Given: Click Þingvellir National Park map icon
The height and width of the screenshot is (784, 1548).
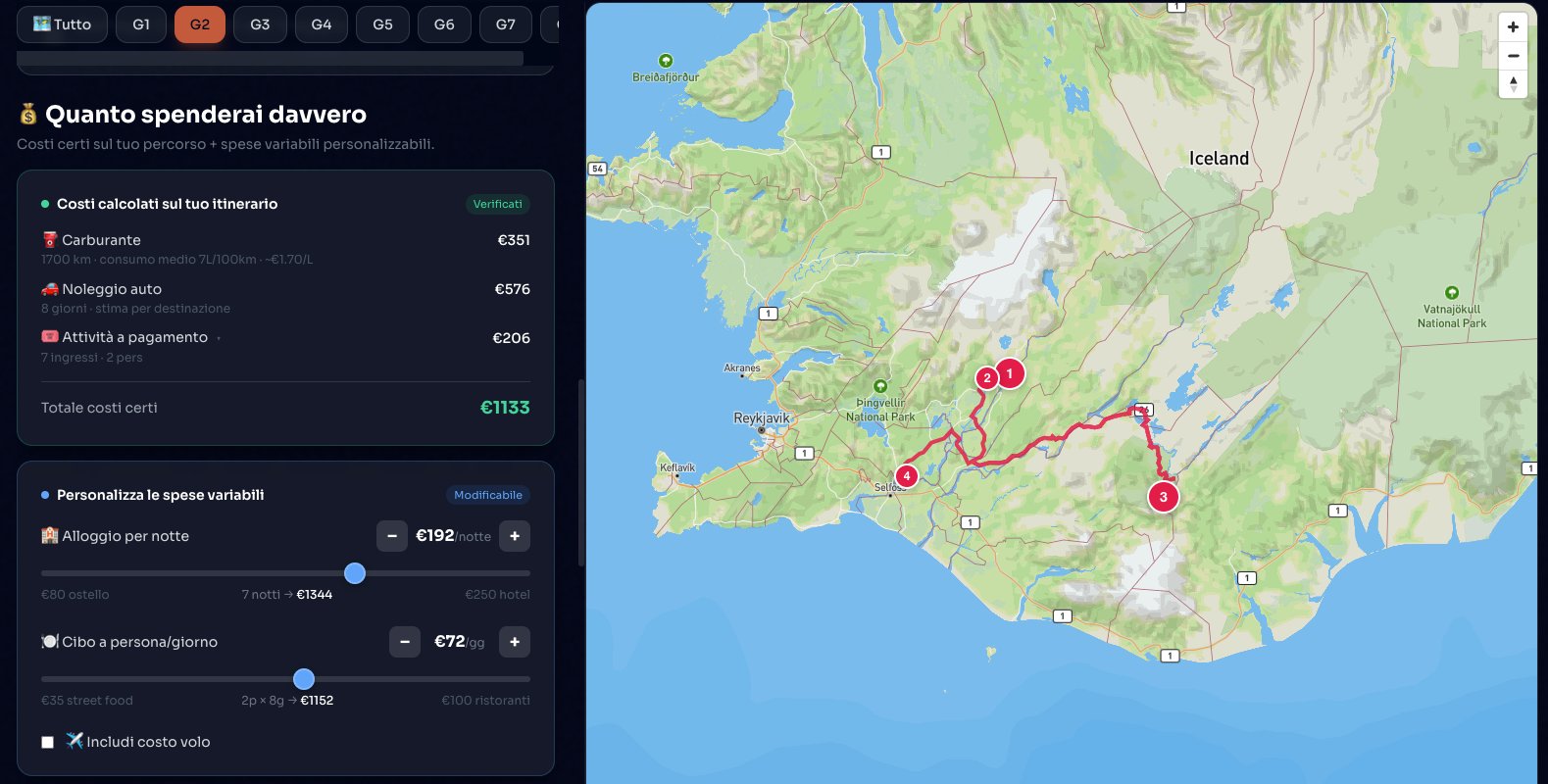Looking at the screenshot, I should 880,386.
